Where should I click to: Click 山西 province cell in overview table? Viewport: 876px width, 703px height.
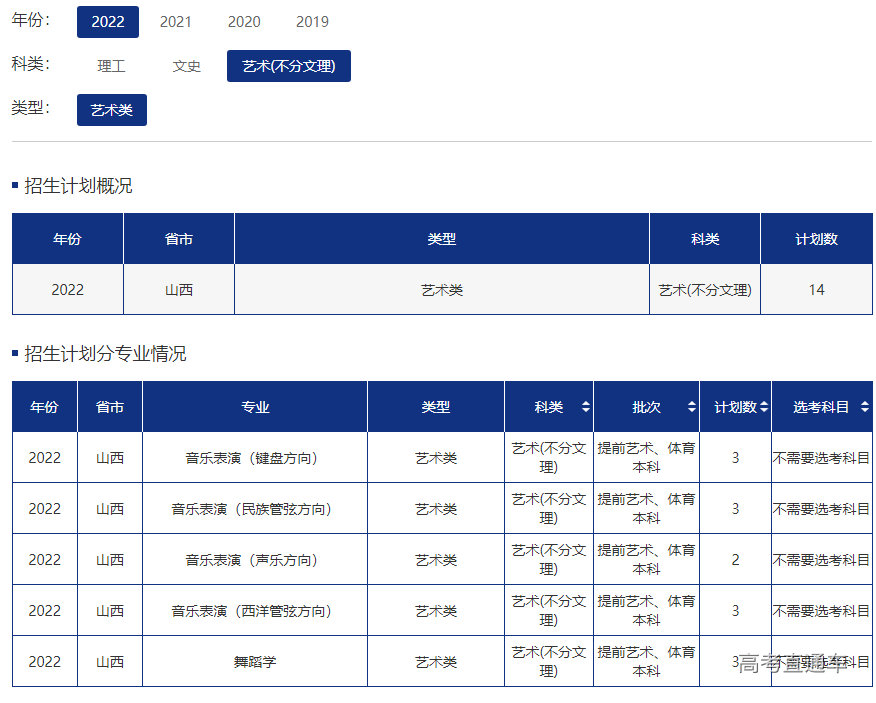pos(179,290)
